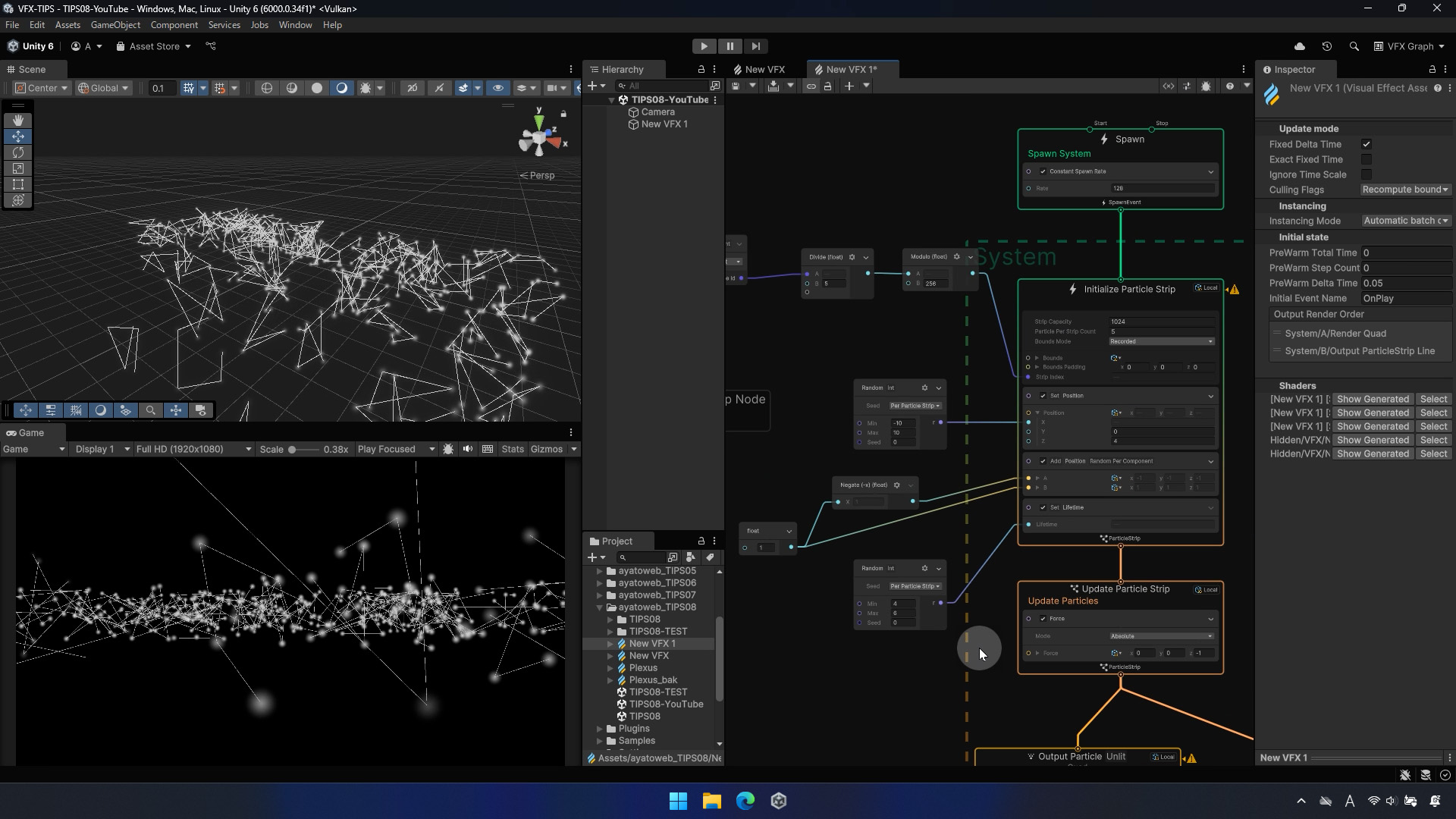Open the Jobs menu

(259, 25)
